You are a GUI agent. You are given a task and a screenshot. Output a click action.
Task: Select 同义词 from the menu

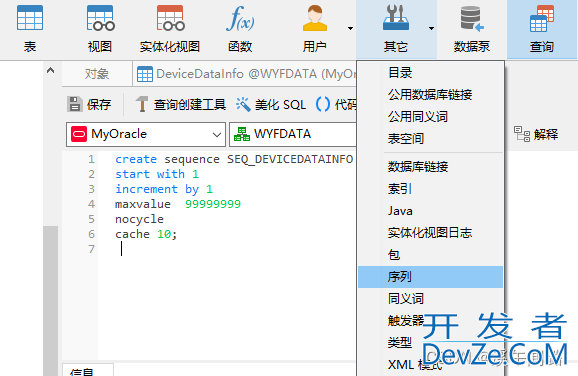click(x=431, y=299)
